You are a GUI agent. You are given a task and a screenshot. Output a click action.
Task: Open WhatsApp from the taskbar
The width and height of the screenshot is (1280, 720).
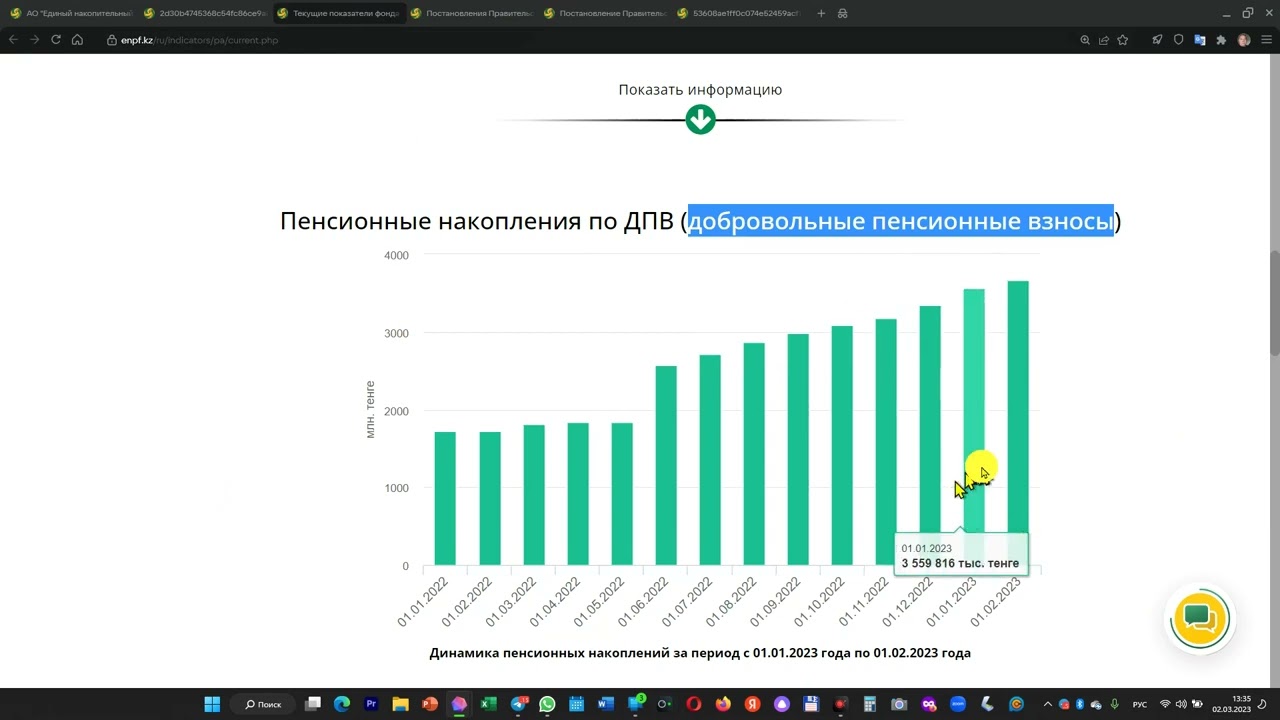(x=547, y=704)
